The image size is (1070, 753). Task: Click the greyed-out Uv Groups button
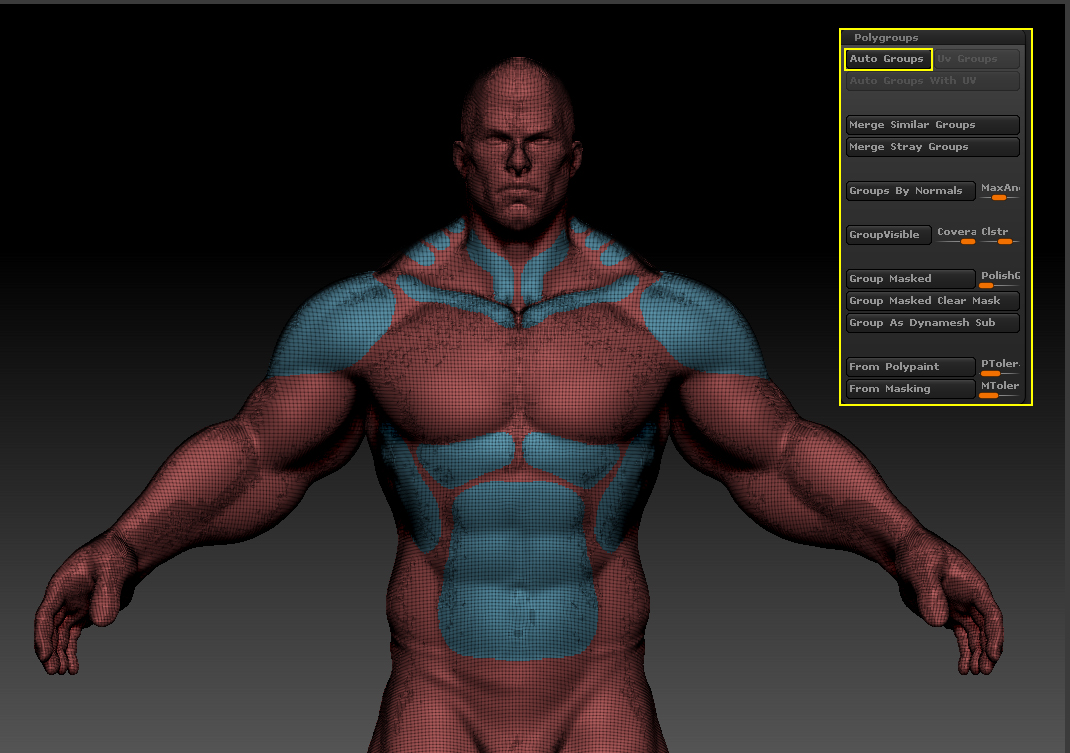[x=977, y=59]
